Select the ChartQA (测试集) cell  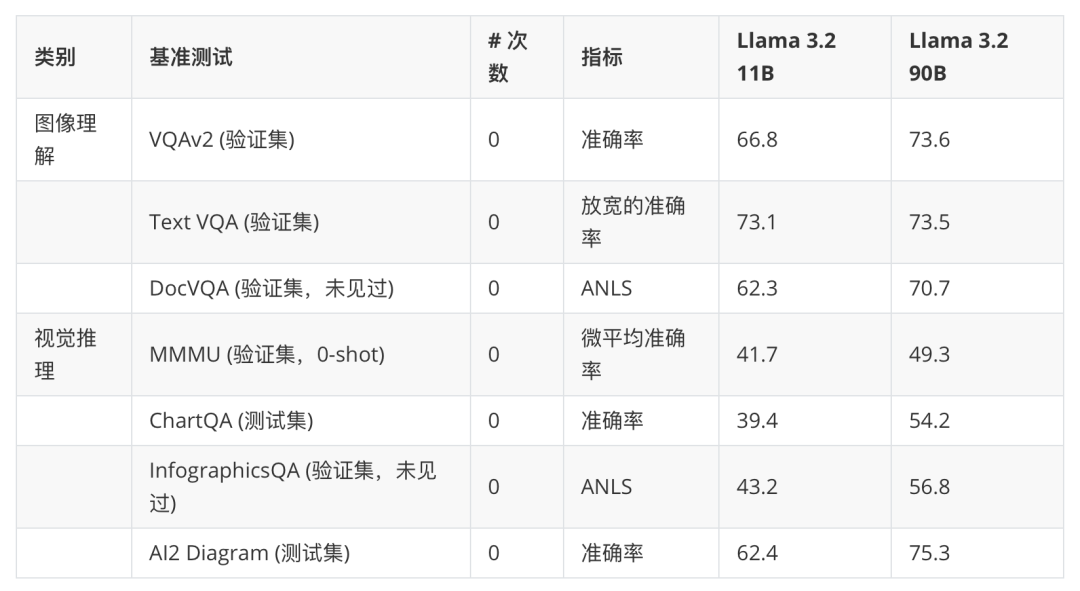[x=231, y=421]
